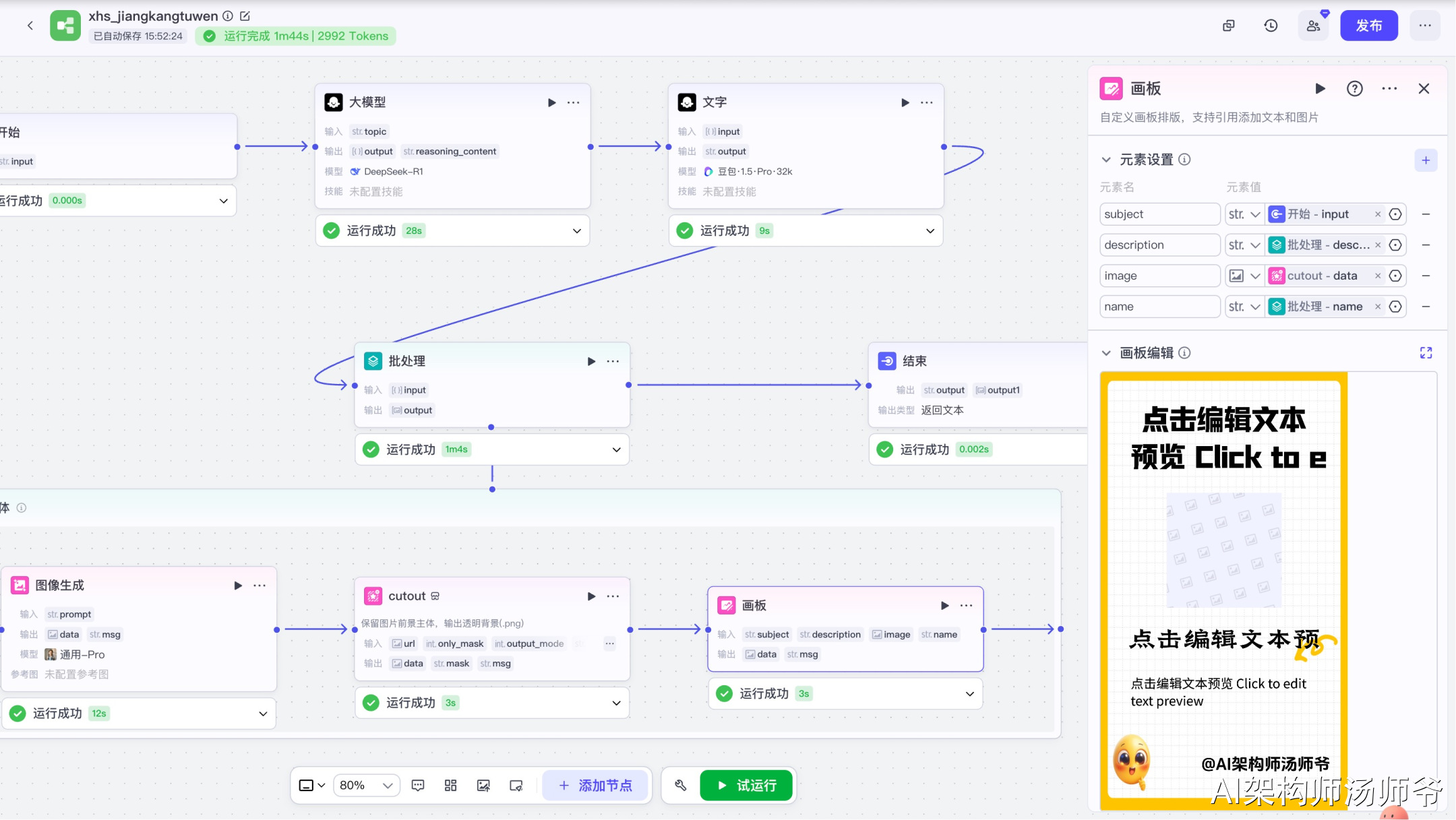The image size is (1456, 820).
Task: Open the 画板 panel more options
Action: click(x=1389, y=88)
